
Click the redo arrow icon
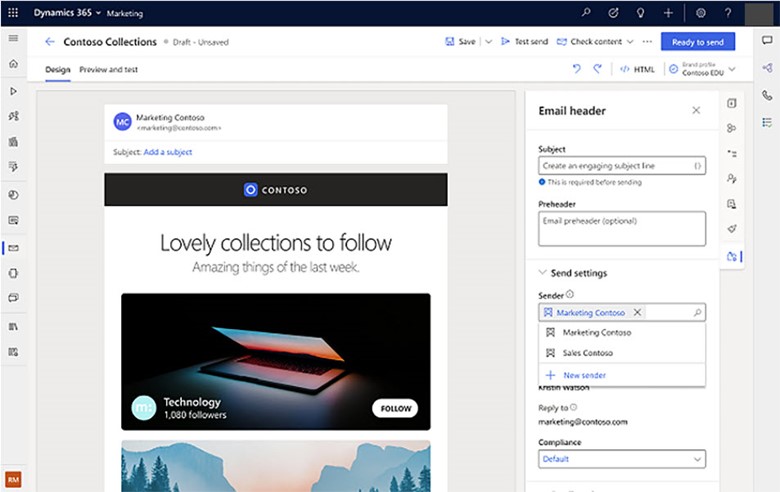[598, 69]
